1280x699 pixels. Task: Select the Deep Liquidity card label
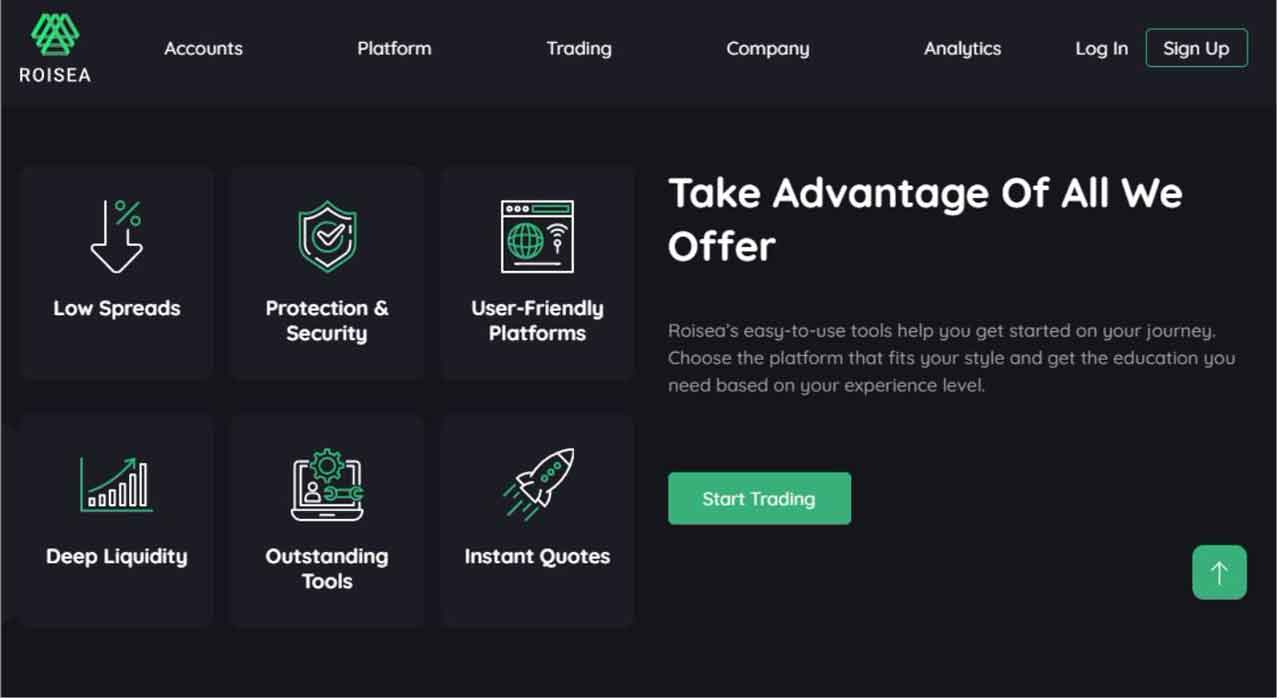(116, 556)
